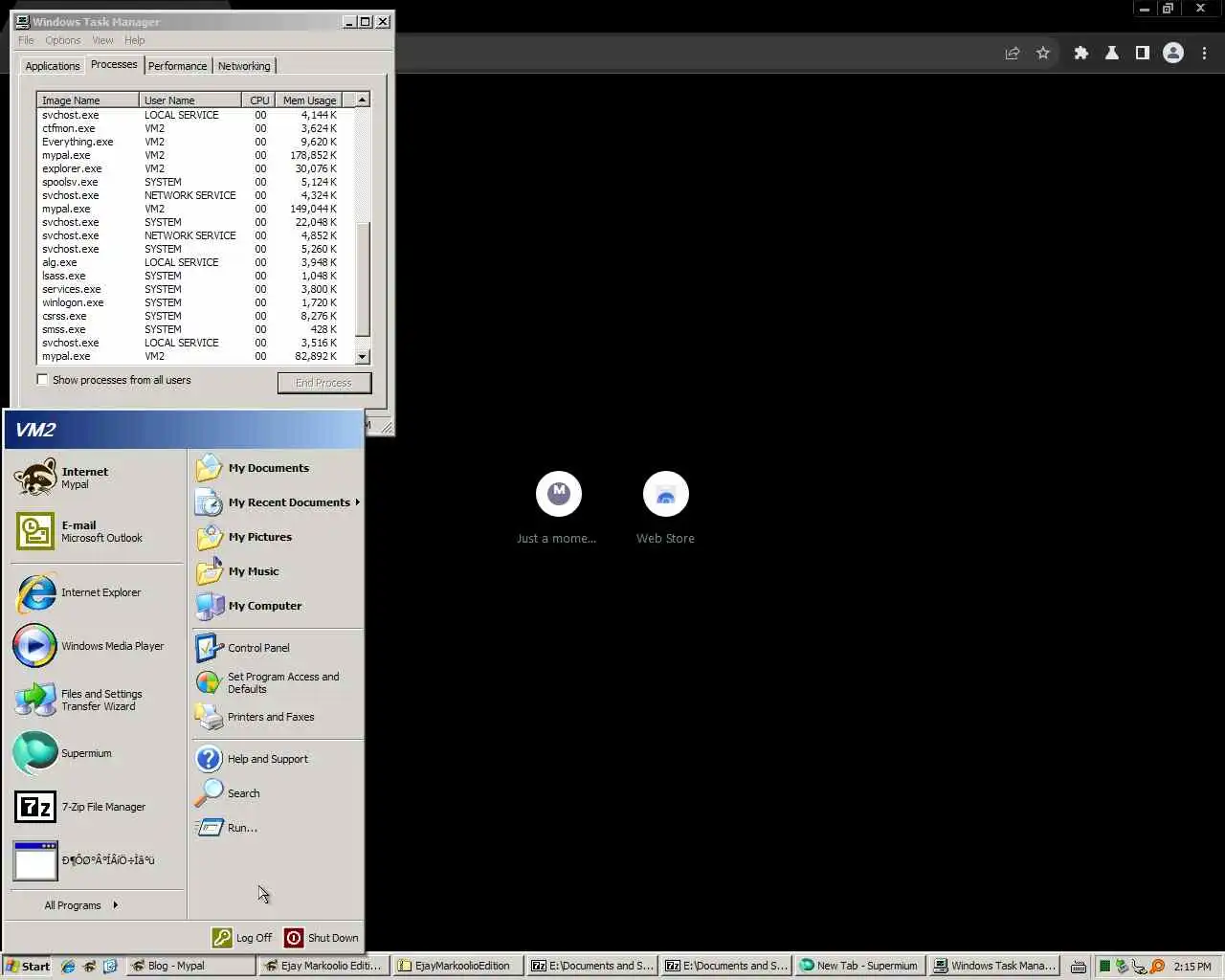Switch to Applications tab
This screenshot has width=1225, height=980.
(53, 66)
